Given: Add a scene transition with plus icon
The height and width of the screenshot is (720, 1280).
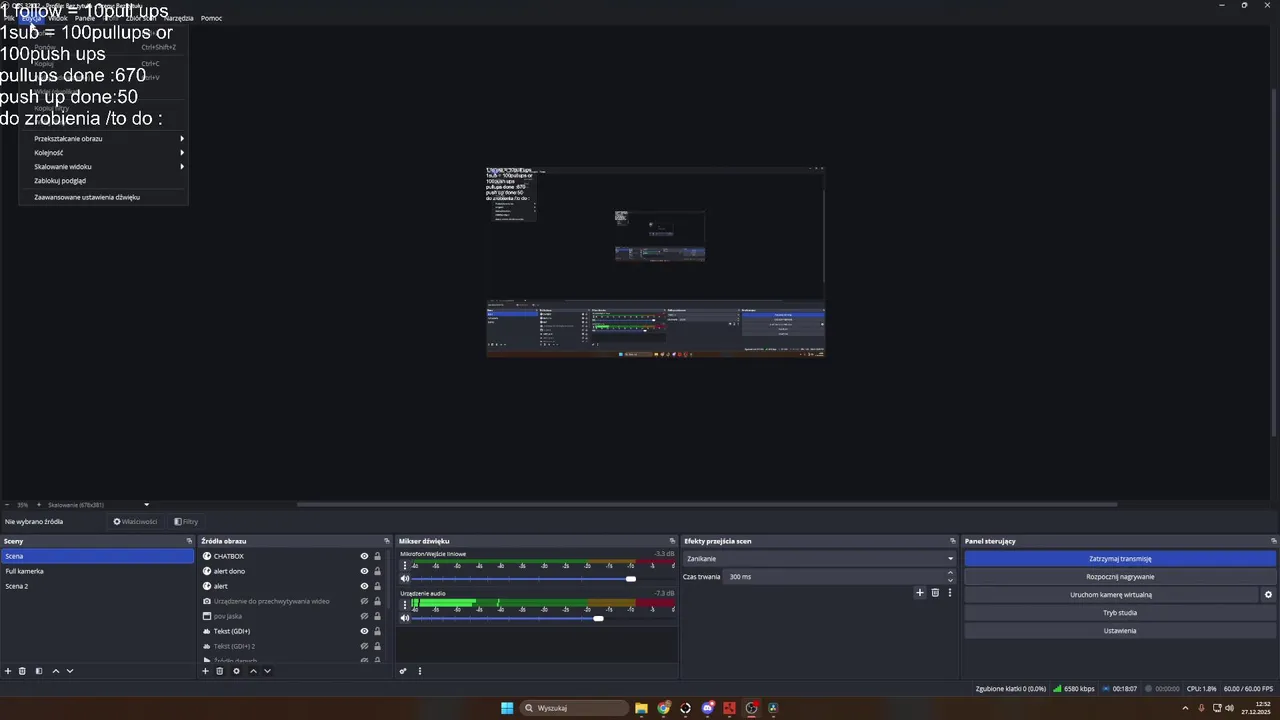Looking at the screenshot, I should [920, 592].
